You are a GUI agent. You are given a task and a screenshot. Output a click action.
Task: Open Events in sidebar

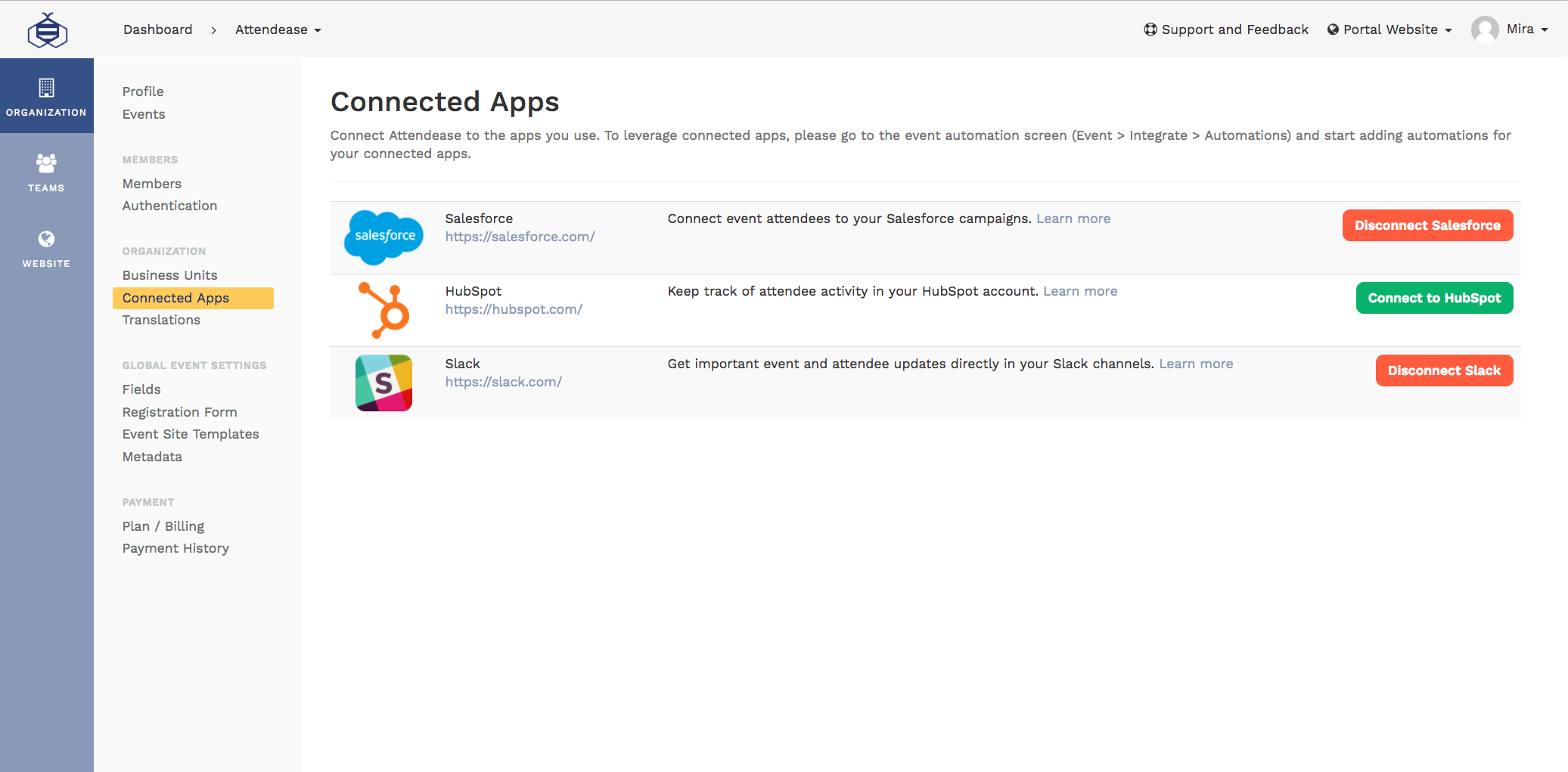click(x=144, y=114)
